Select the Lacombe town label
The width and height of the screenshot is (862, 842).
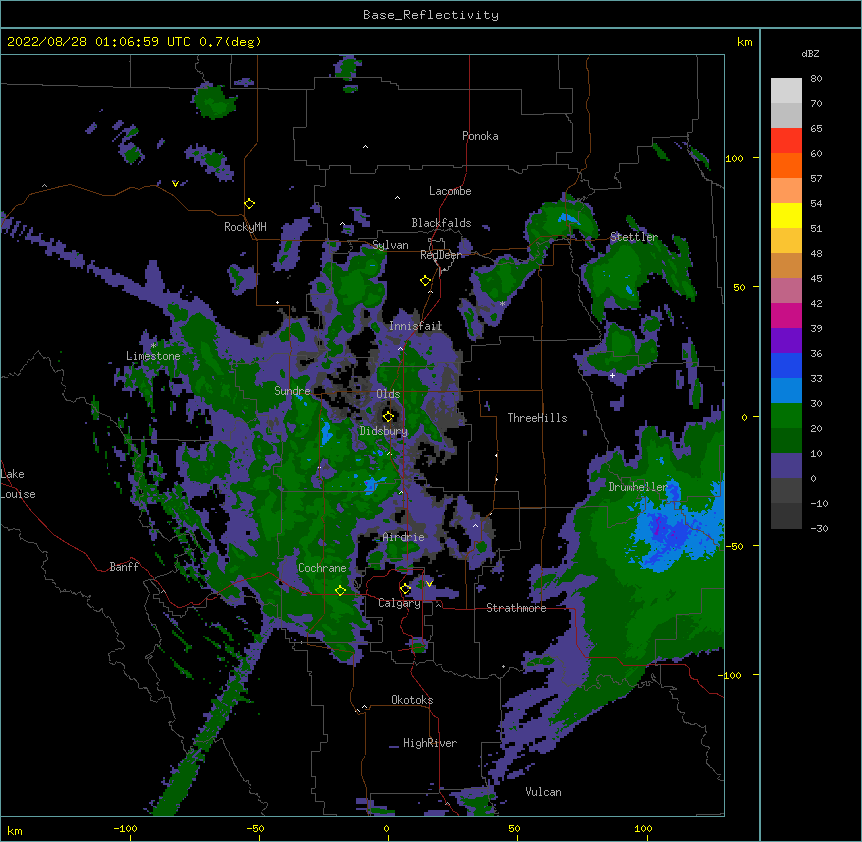pyautogui.click(x=450, y=191)
